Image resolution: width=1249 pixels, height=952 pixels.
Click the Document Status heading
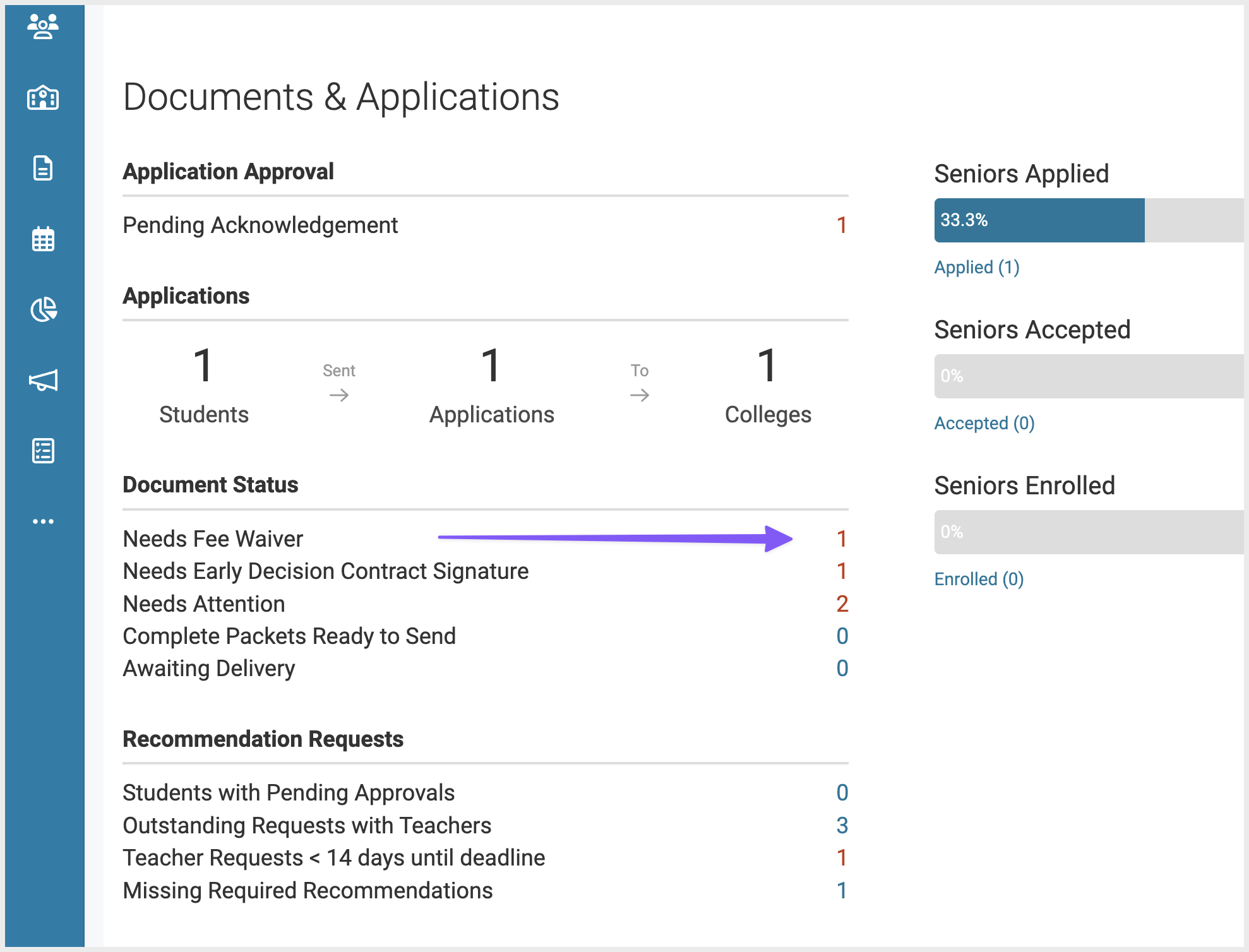click(x=210, y=485)
